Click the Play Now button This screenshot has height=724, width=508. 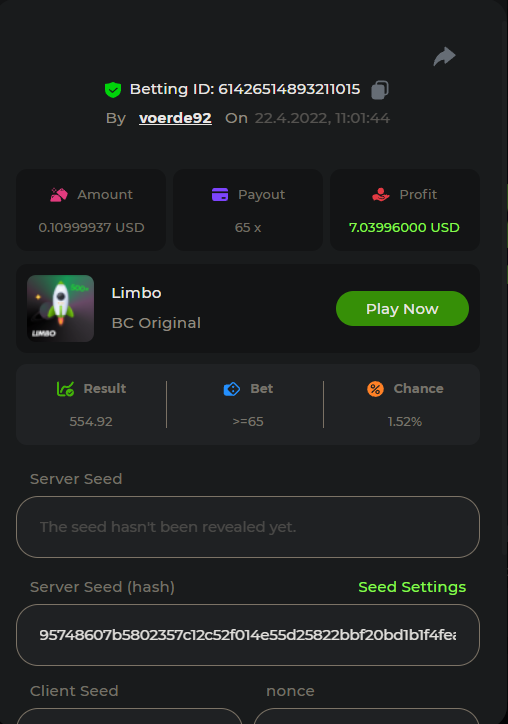click(402, 308)
